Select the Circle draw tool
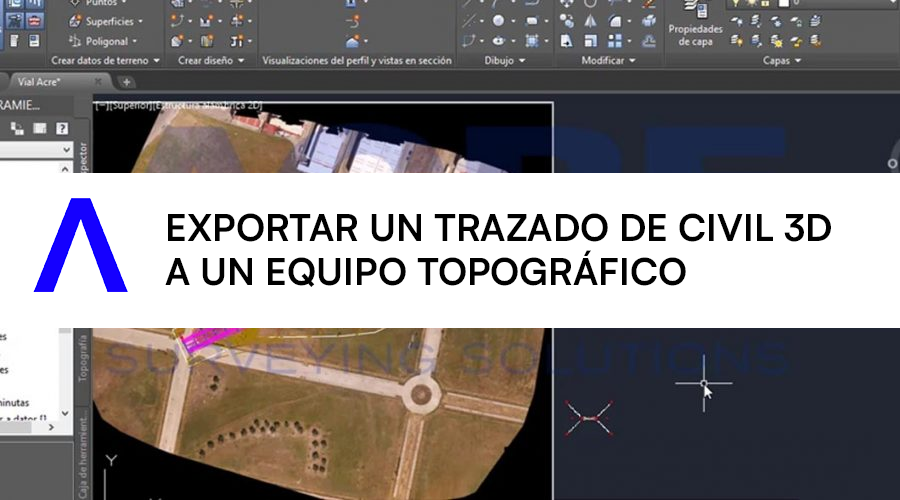The width and height of the screenshot is (900, 500). click(498, 21)
